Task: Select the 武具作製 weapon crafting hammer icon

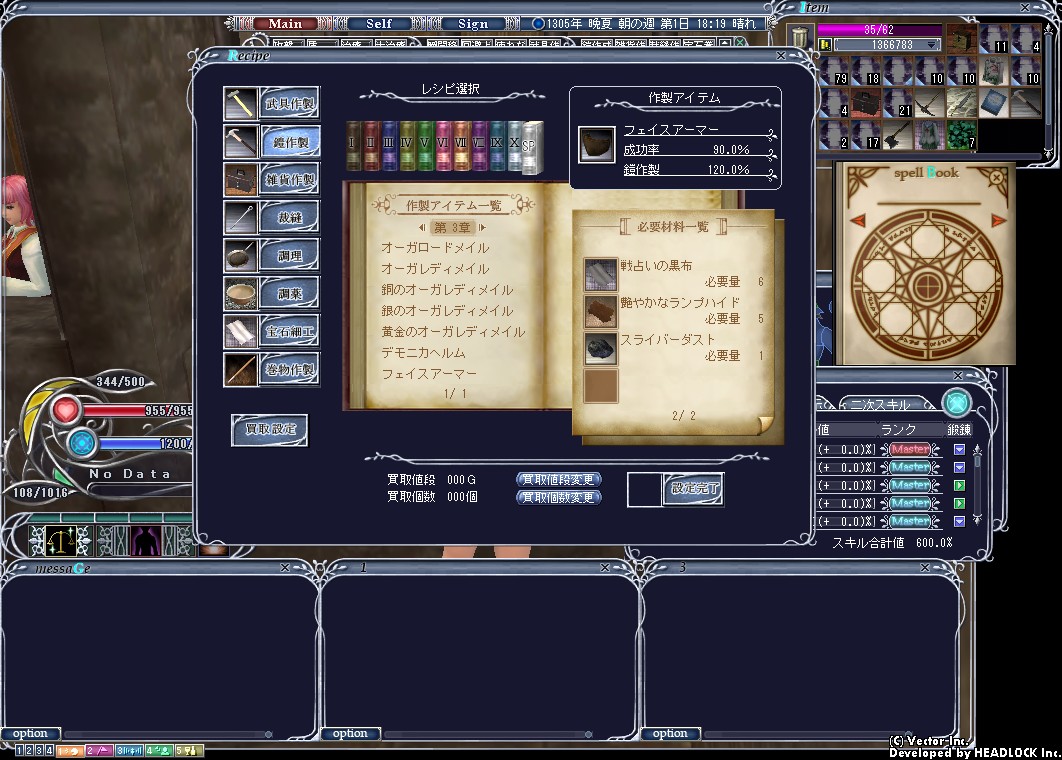Action: pos(241,103)
